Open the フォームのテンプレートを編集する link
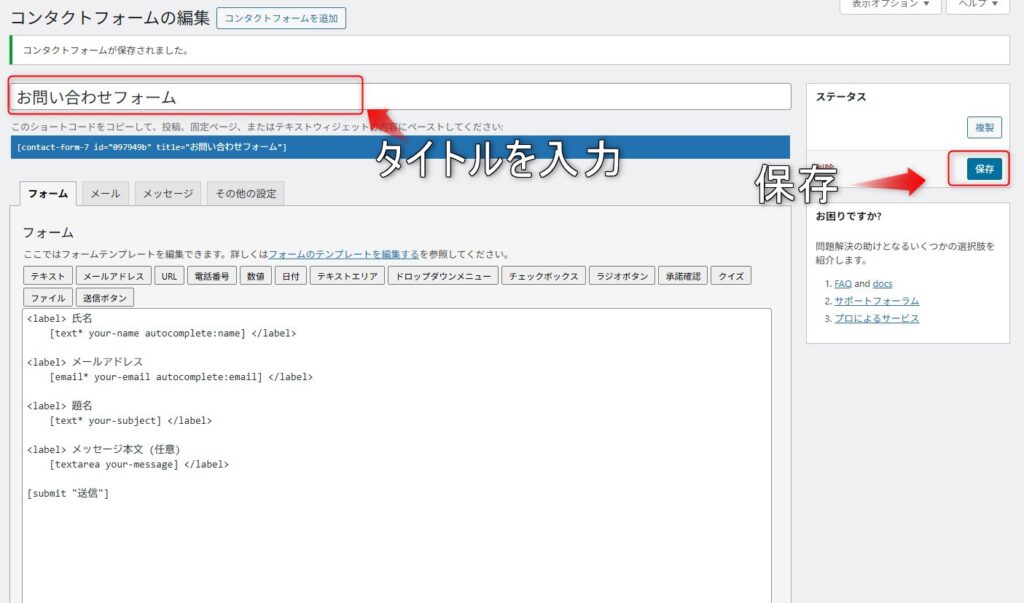 tap(343, 254)
